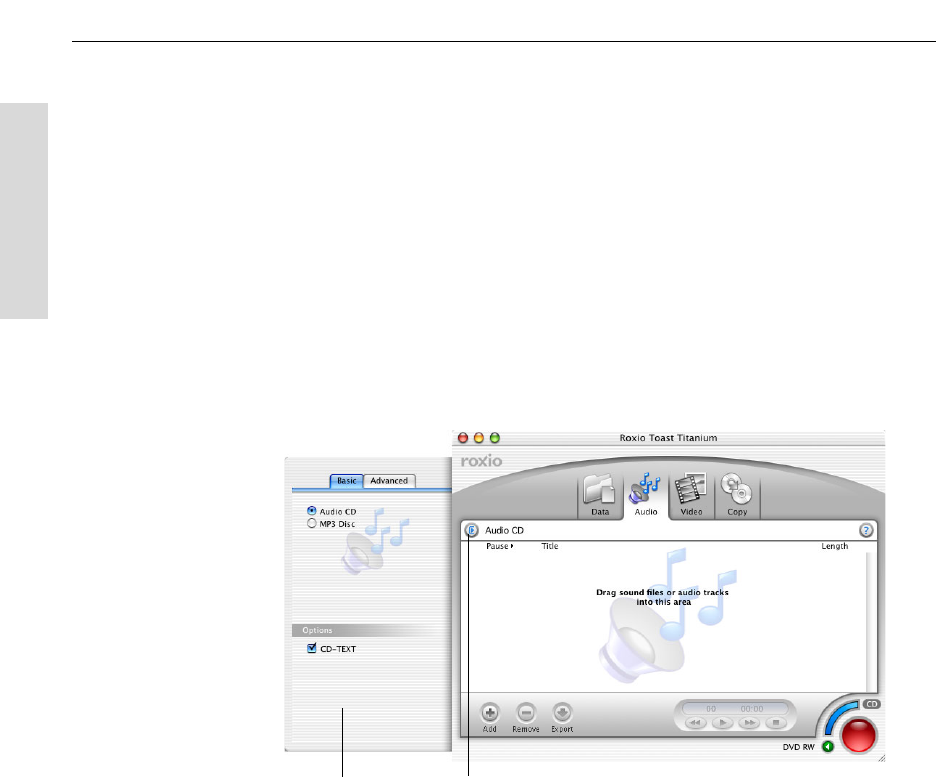Screen dimensions: 936x777
Task: Click the fast-forward playback button
Action: tap(749, 723)
